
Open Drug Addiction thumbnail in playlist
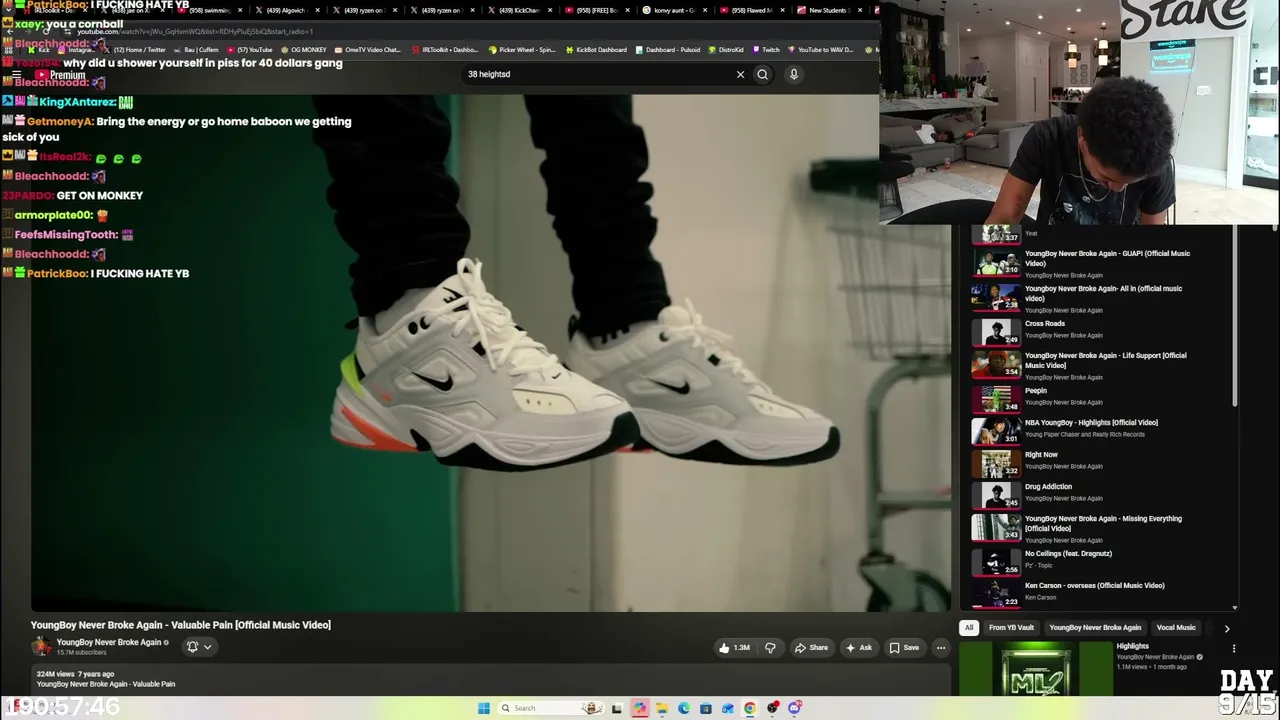point(996,495)
